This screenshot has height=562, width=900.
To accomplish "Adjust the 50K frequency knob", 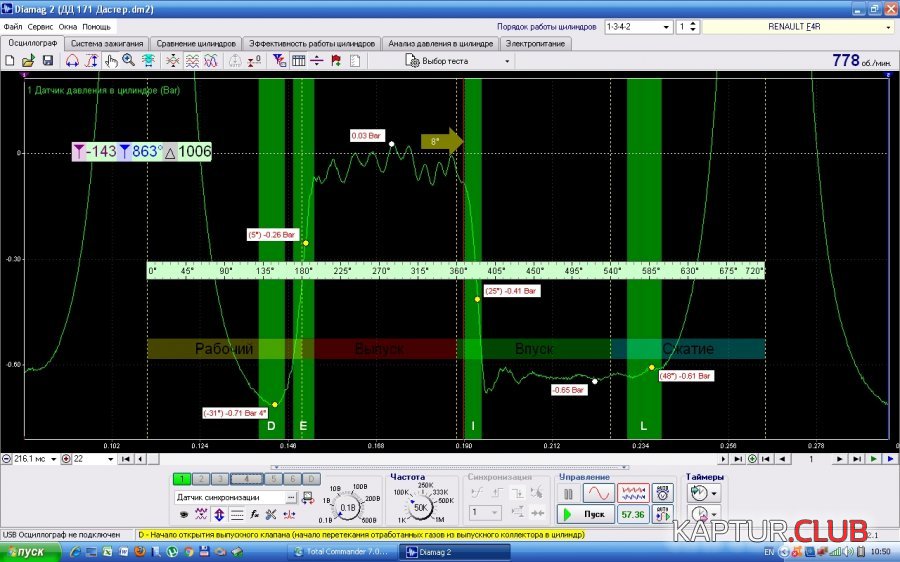I will pos(420,507).
